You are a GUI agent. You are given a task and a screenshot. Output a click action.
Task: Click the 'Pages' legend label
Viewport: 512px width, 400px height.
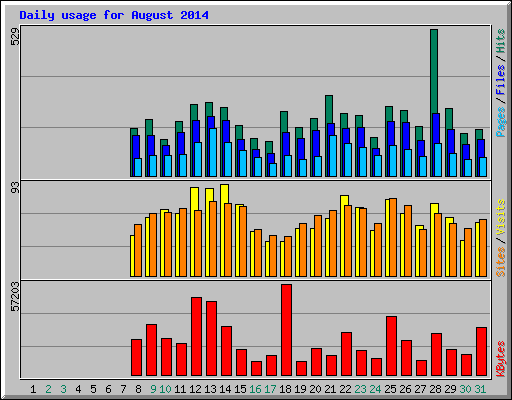(501, 122)
